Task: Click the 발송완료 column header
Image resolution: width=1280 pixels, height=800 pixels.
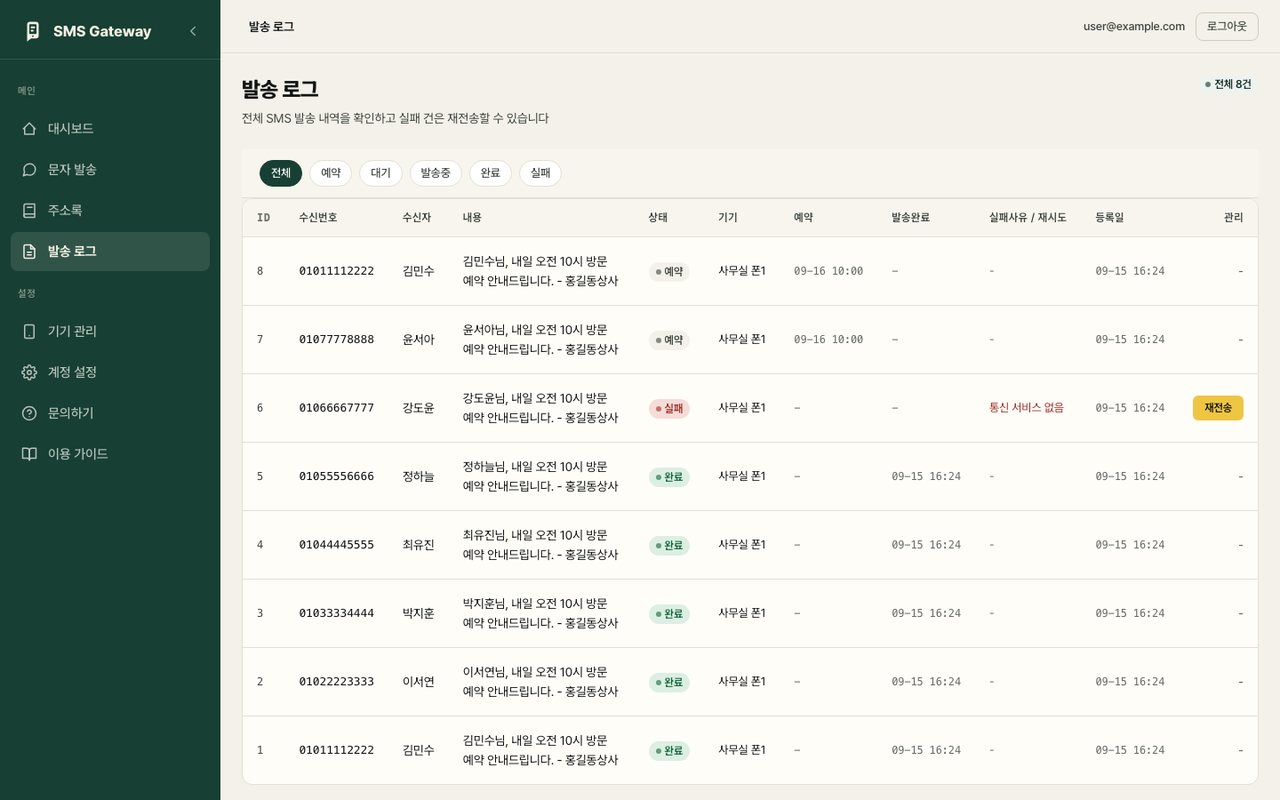Action: (x=911, y=218)
